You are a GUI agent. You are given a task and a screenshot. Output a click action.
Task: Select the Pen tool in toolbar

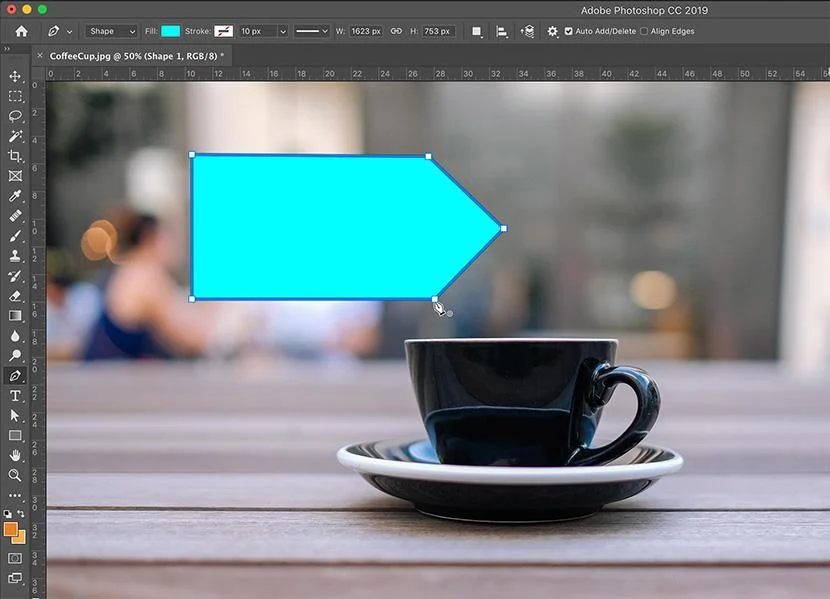(x=15, y=376)
